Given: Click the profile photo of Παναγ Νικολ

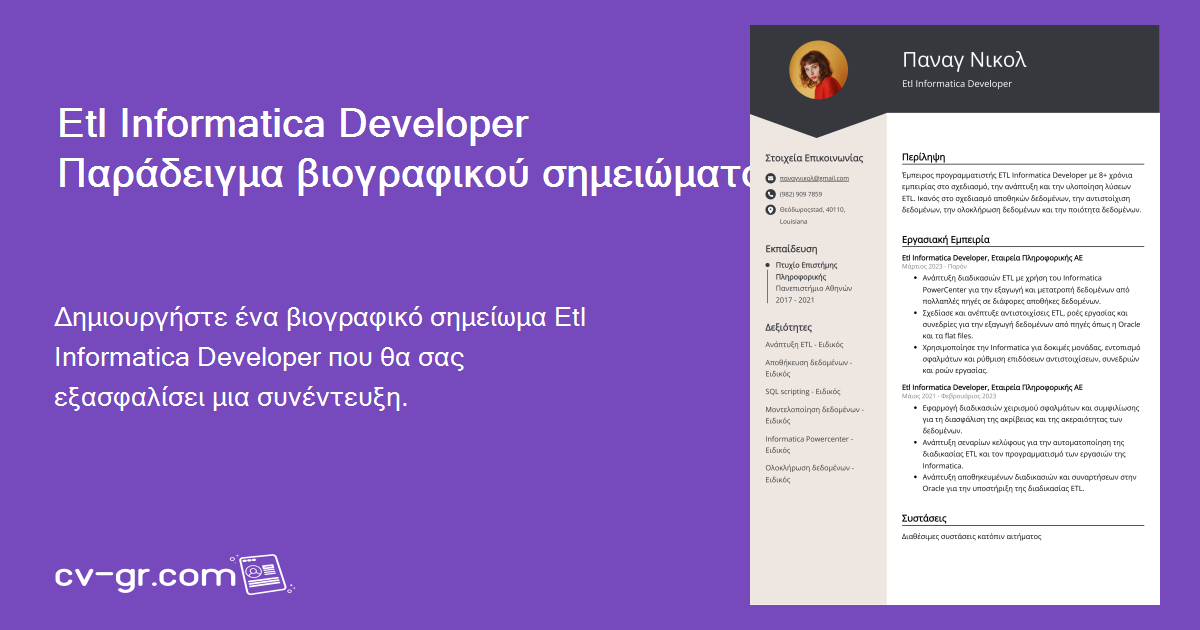Looking at the screenshot, I should [818, 70].
